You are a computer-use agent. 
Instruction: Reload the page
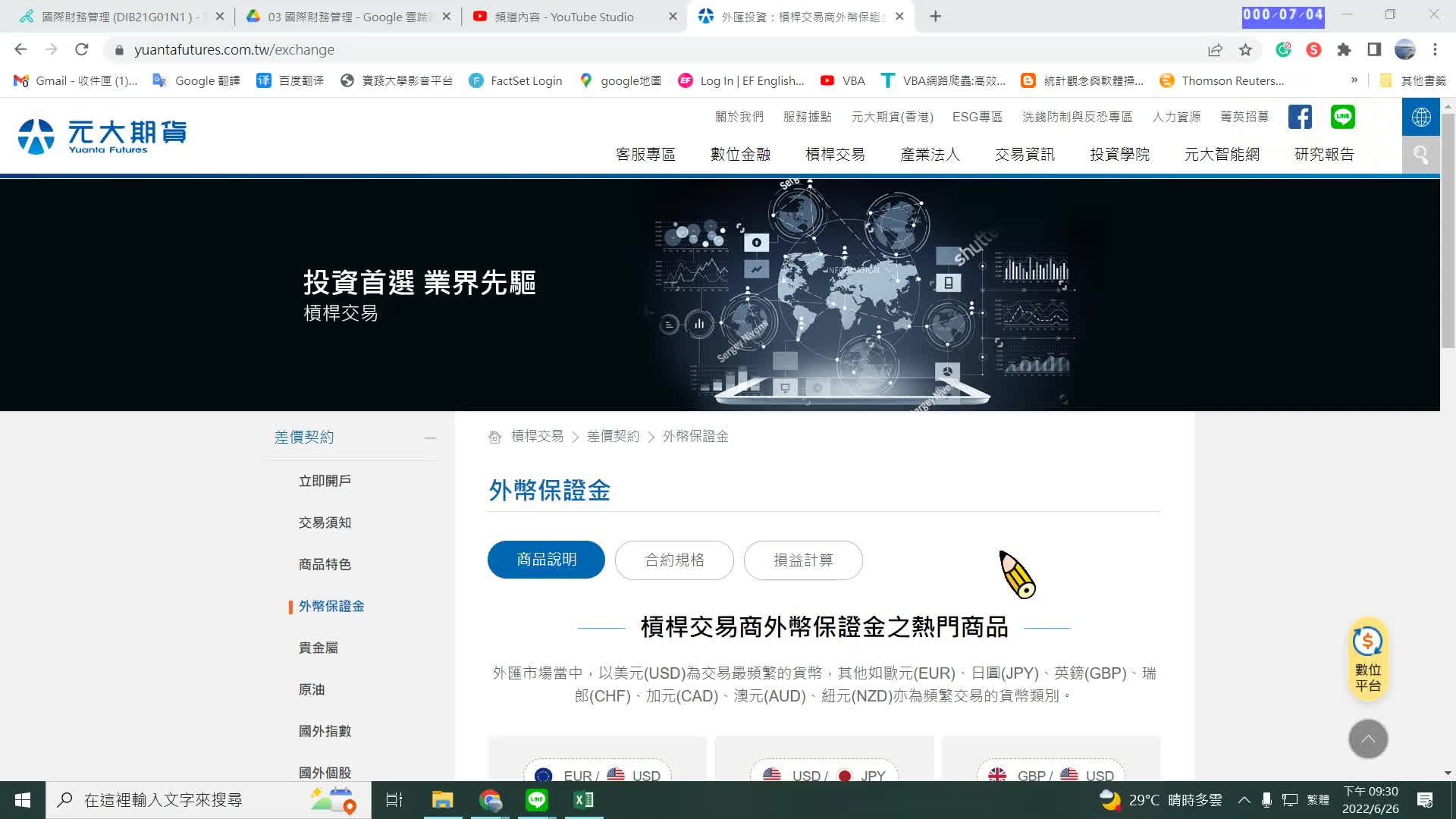coord(82,49)
